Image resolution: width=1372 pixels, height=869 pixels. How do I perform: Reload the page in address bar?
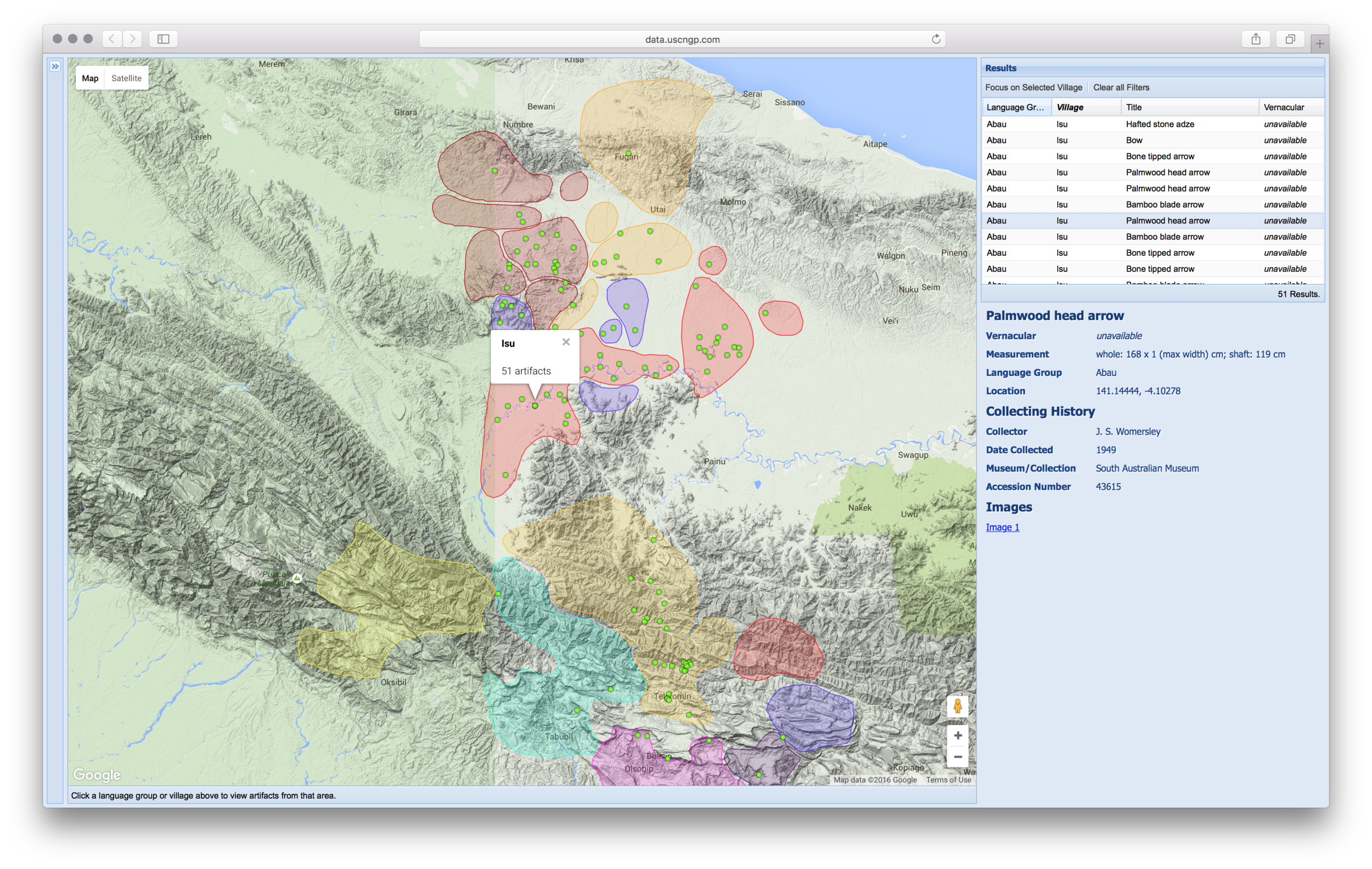coord(936,40)
